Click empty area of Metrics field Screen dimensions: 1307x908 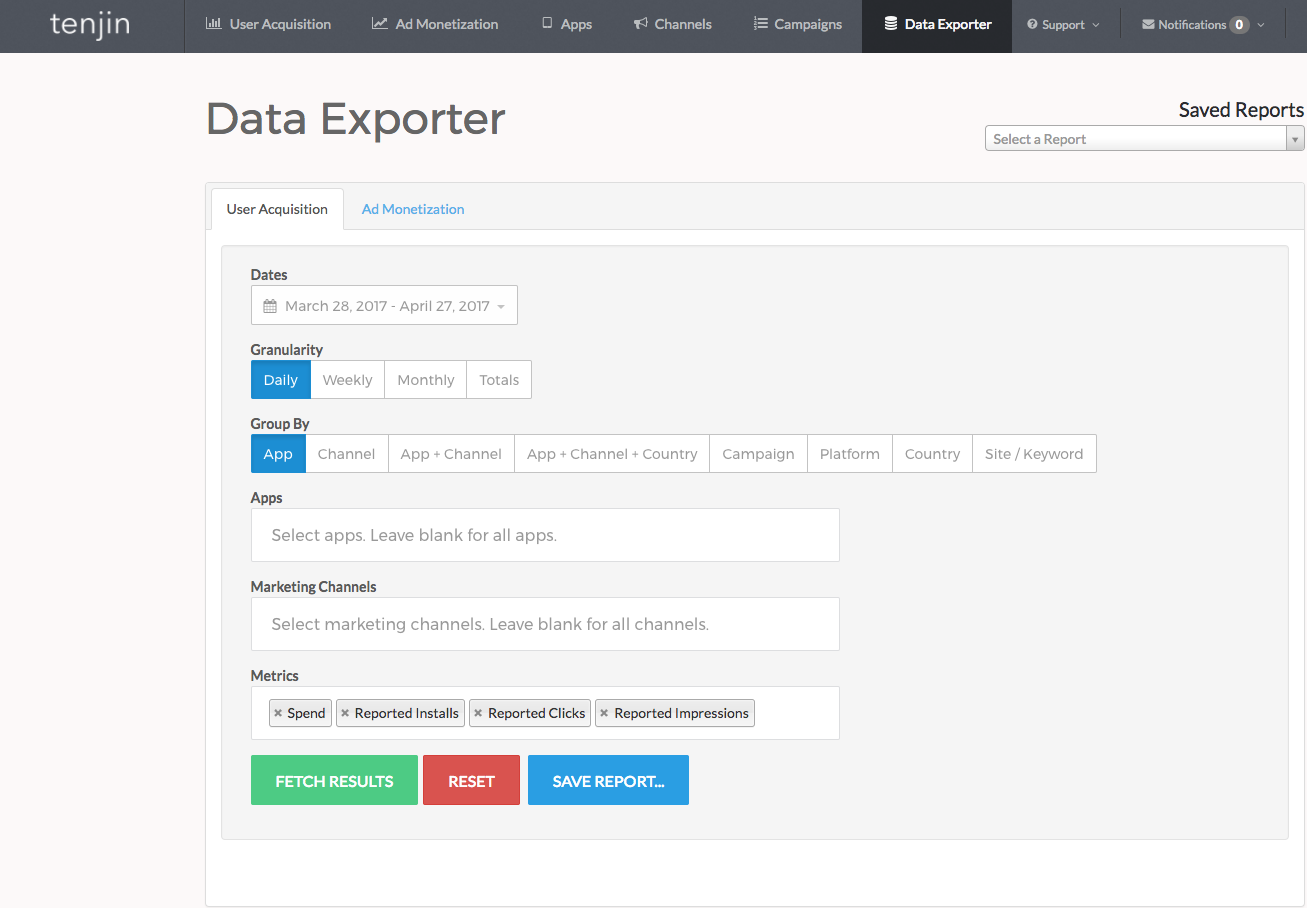coord(797,713)
